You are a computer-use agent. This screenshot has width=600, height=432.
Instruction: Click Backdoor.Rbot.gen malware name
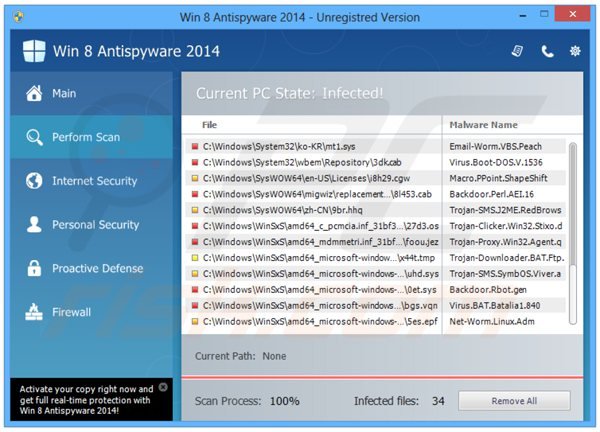pos(488,290)
